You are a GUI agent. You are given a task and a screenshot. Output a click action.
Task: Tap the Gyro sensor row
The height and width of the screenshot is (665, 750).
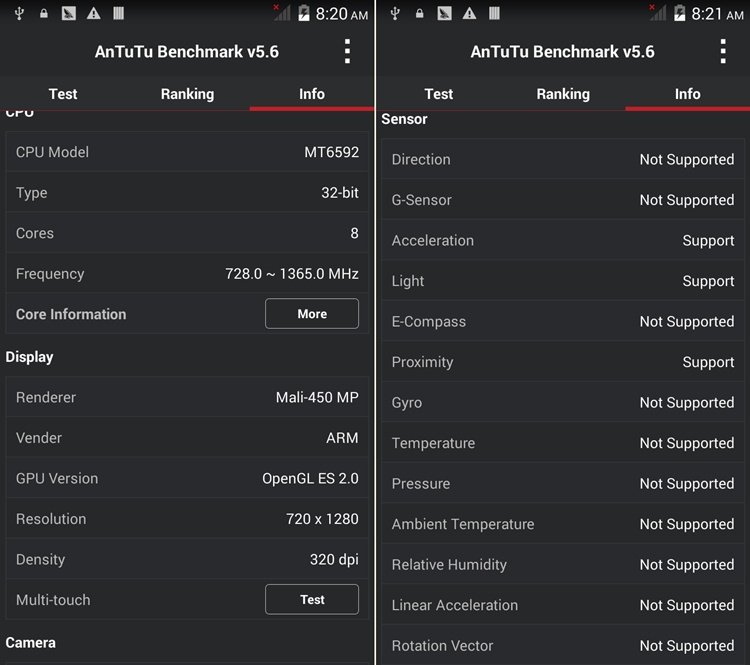pyautogui.click(x=563, y=403)
